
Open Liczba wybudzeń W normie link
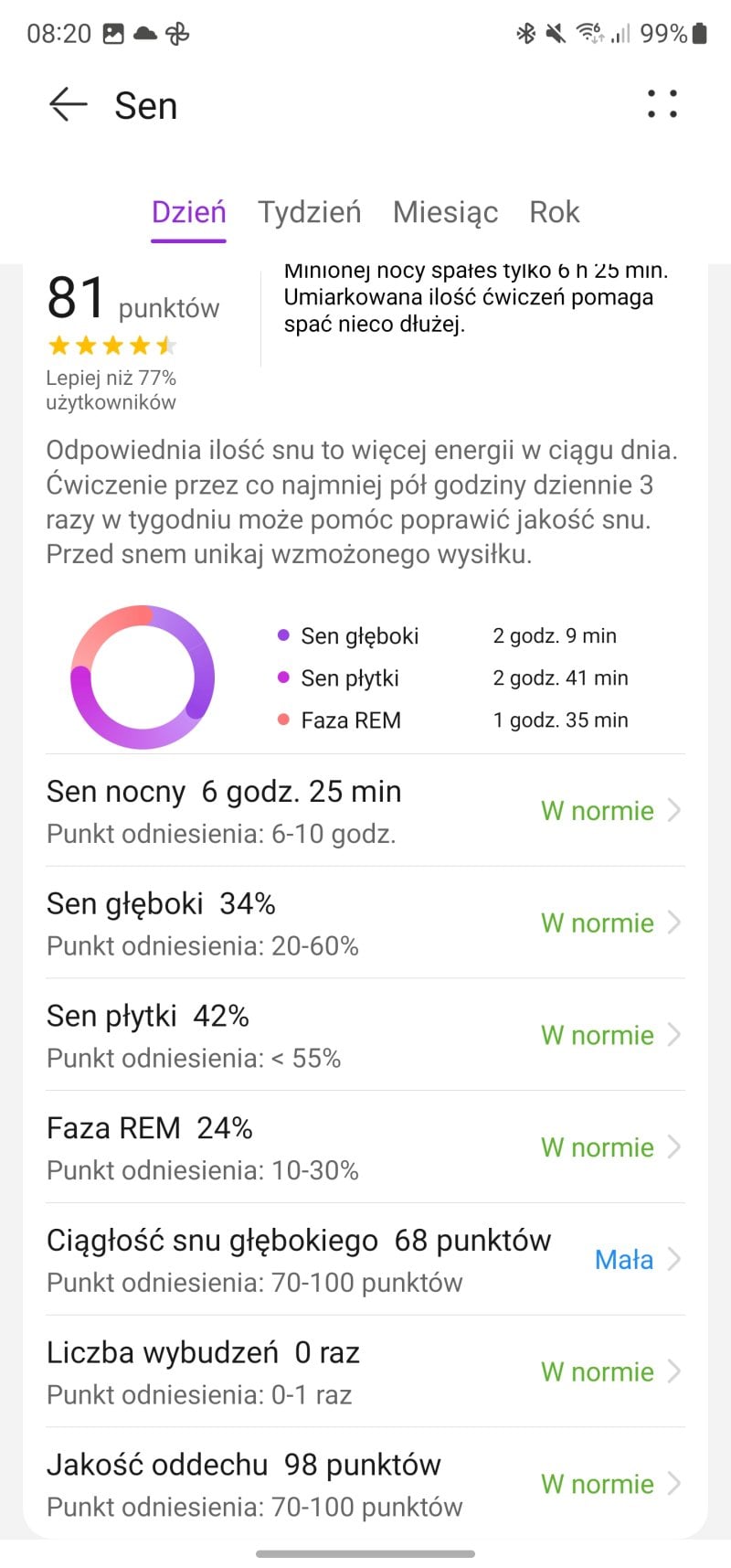coord(598,1371)
